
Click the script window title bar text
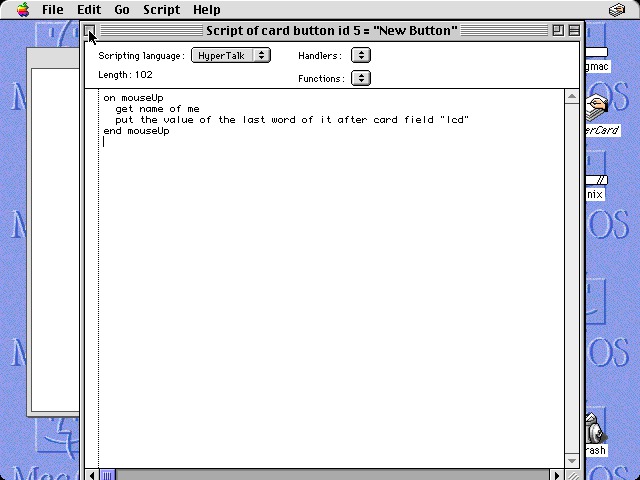331,31
